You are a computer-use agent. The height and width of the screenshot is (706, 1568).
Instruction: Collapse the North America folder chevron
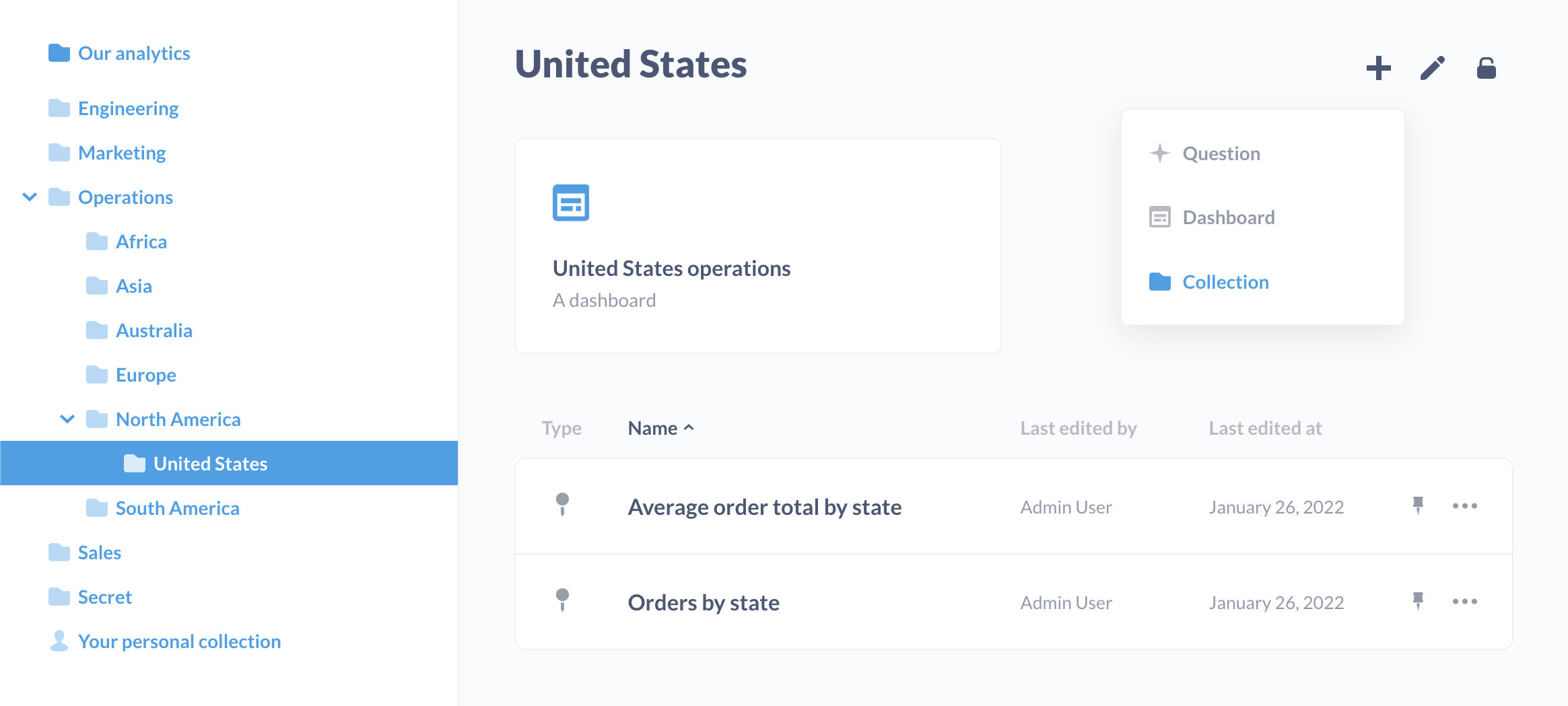pos(67,419)
